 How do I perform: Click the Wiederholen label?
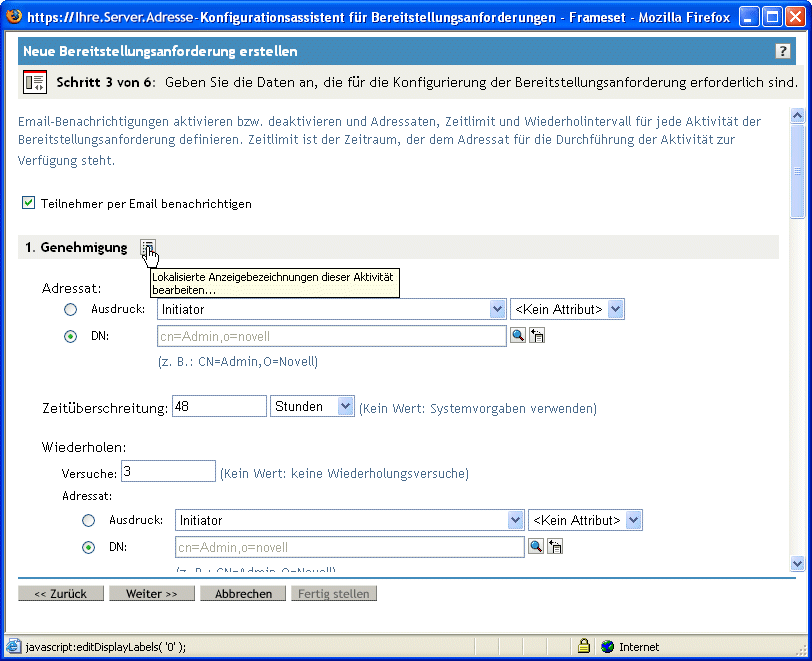[84, 448]
